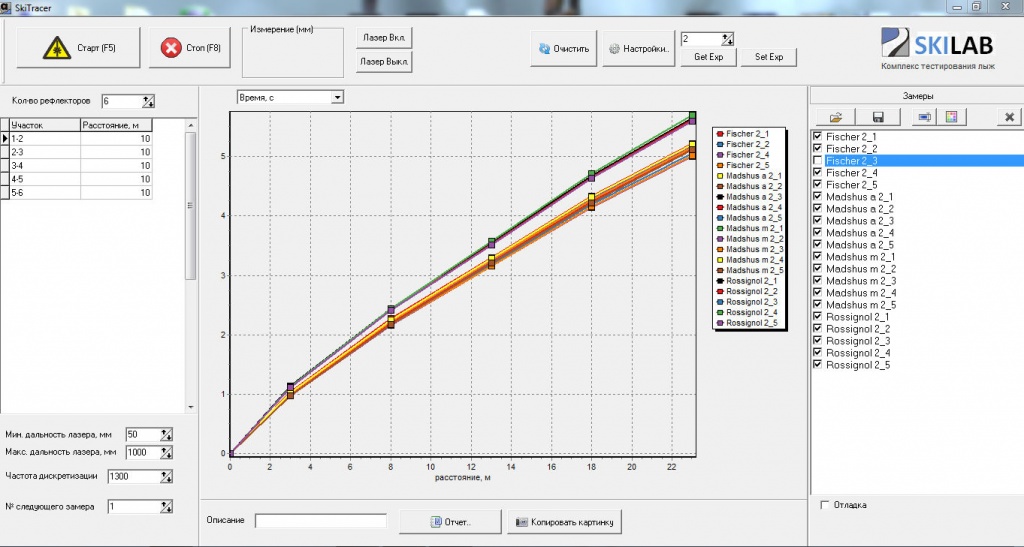Click the reflector count field
This screenshot has width=1024, height=547.
tap(122, 101)
